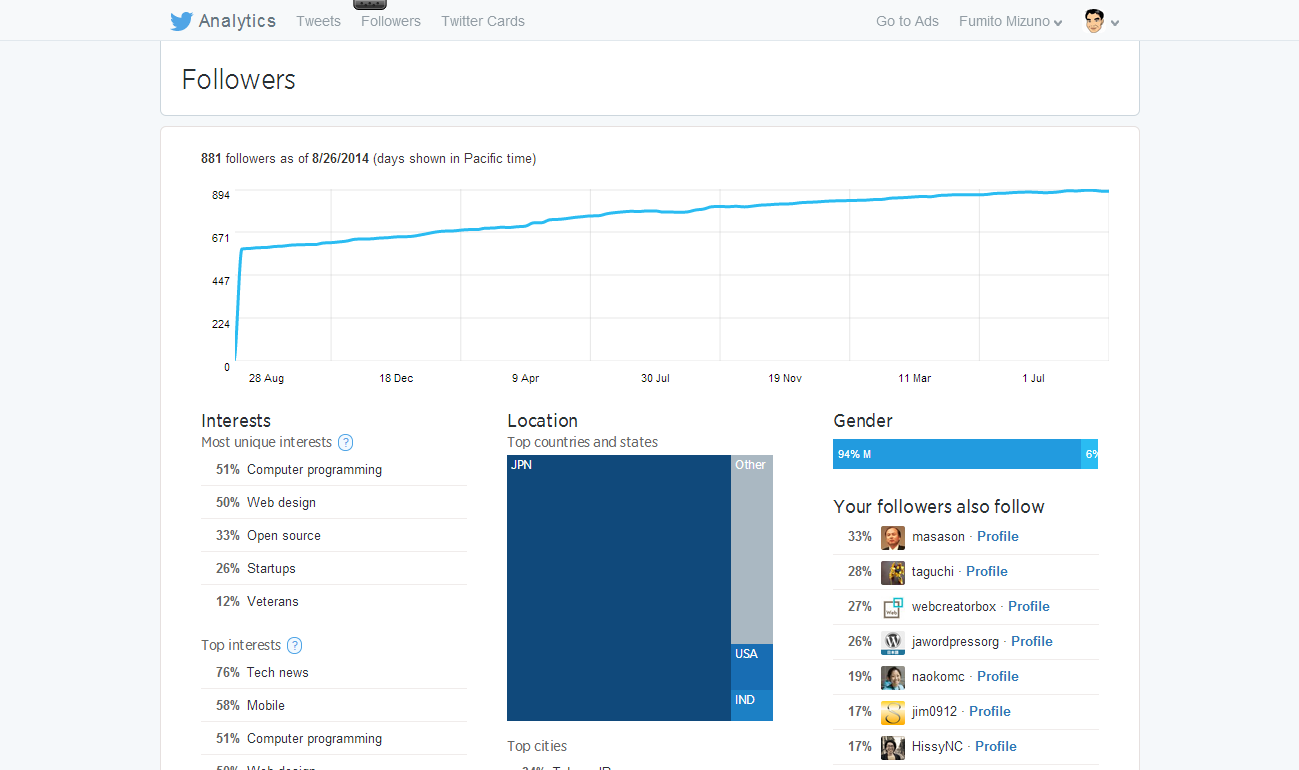1299x770 pixels.
Task: Click the 19 Nov chart axis label
Action: [x=785, y=379]
